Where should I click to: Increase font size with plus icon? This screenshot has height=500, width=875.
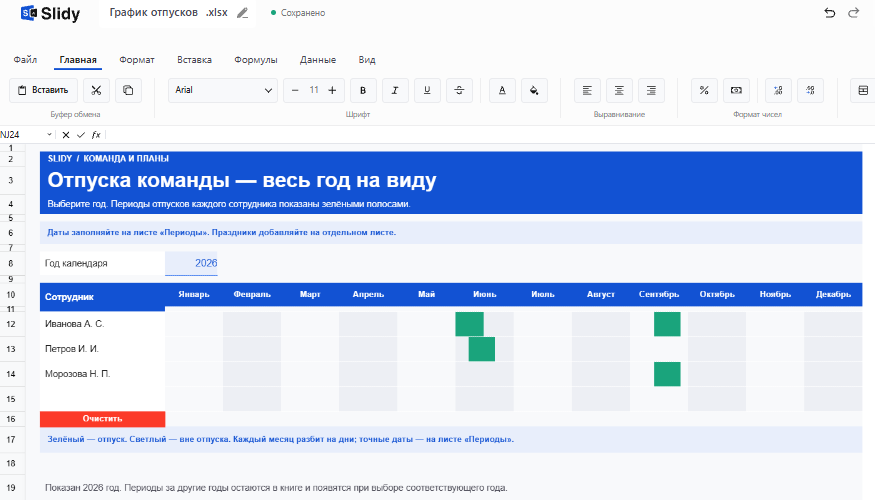pos(332,90)
